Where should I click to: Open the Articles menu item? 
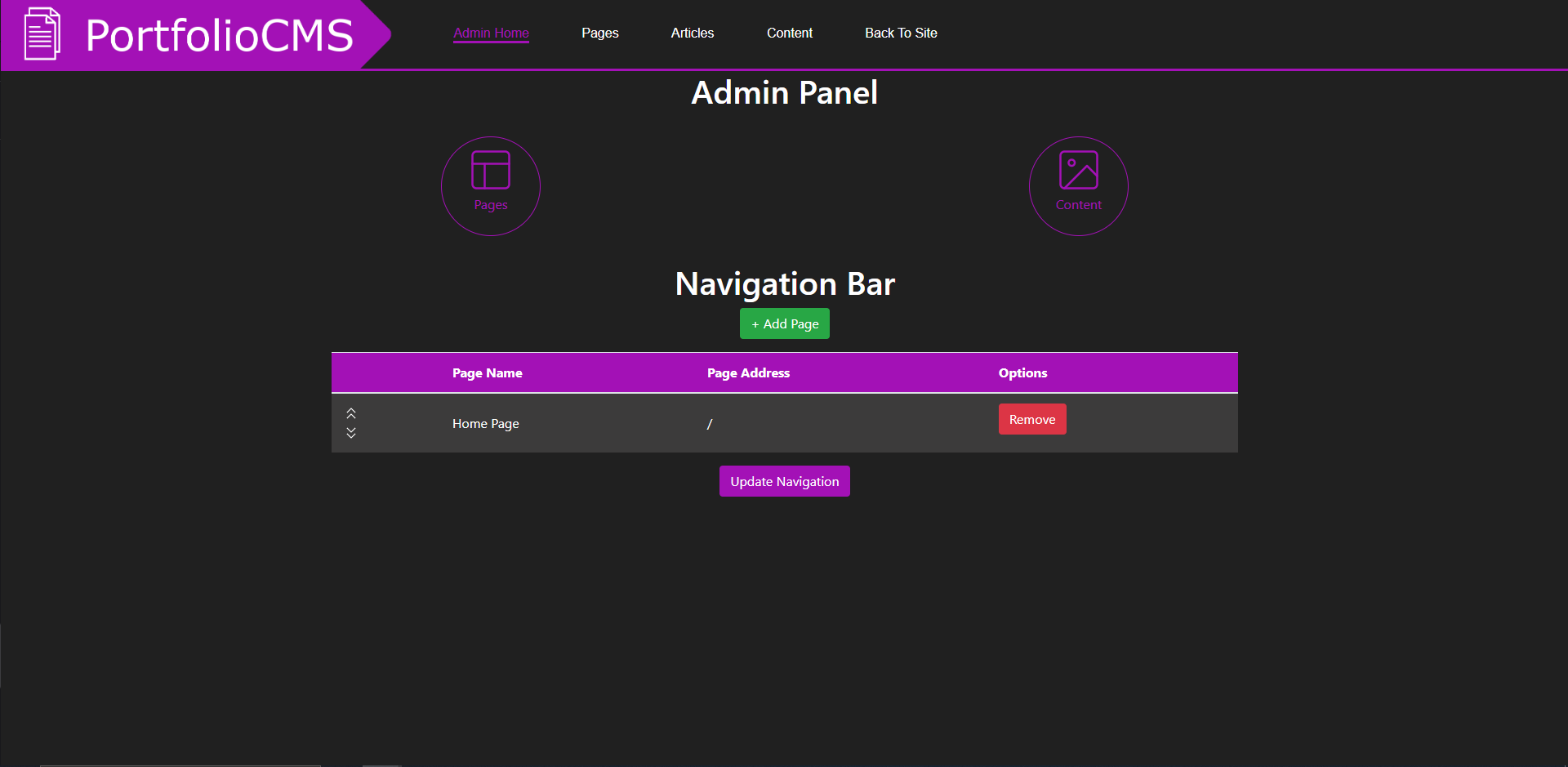coord(693,33)
